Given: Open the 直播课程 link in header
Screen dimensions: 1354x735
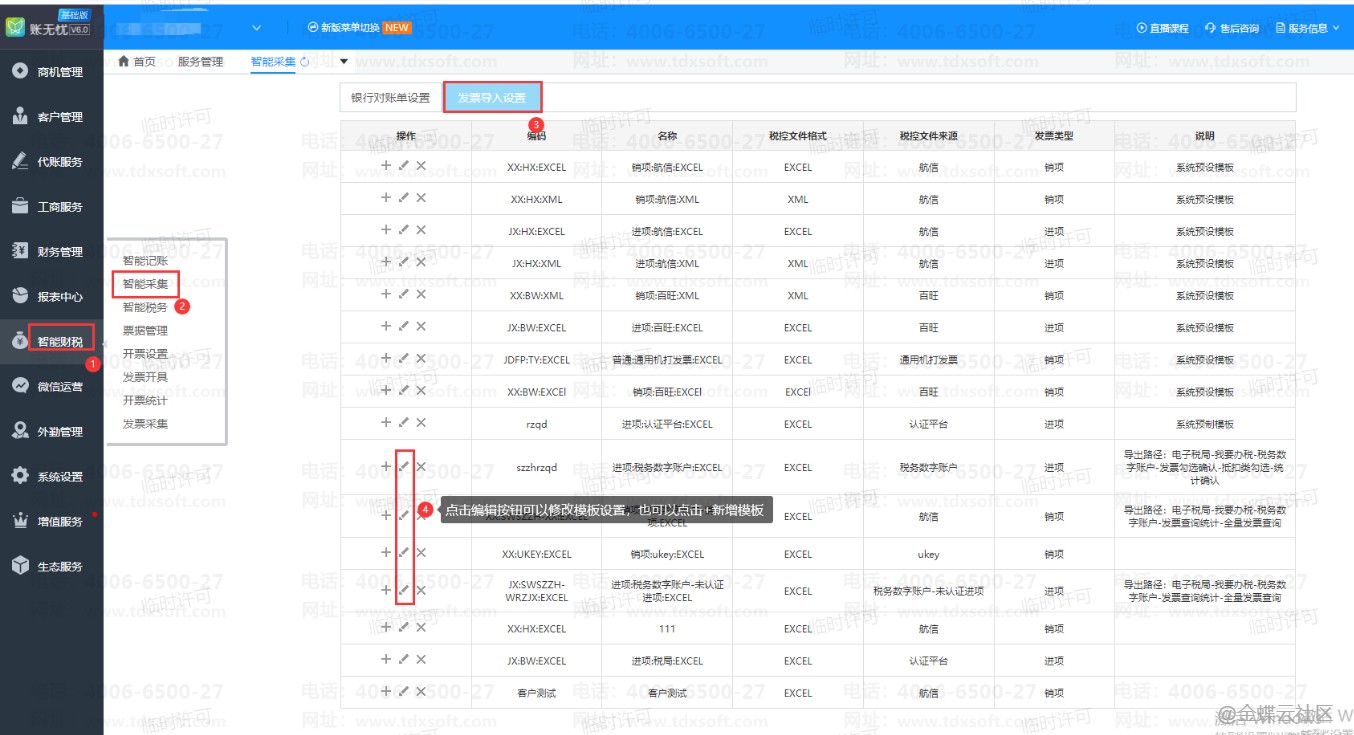Looking at the screenshot, I should point(1163,28).
